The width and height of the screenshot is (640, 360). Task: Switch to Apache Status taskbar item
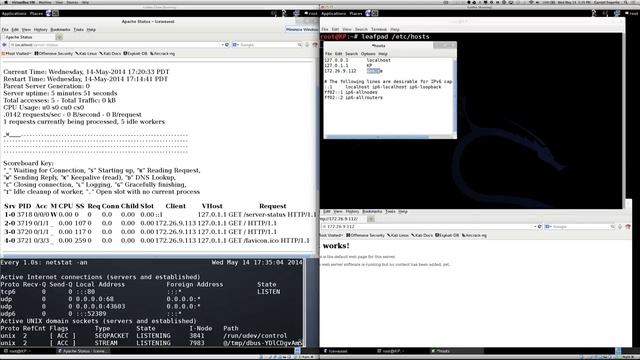point(84,351)
